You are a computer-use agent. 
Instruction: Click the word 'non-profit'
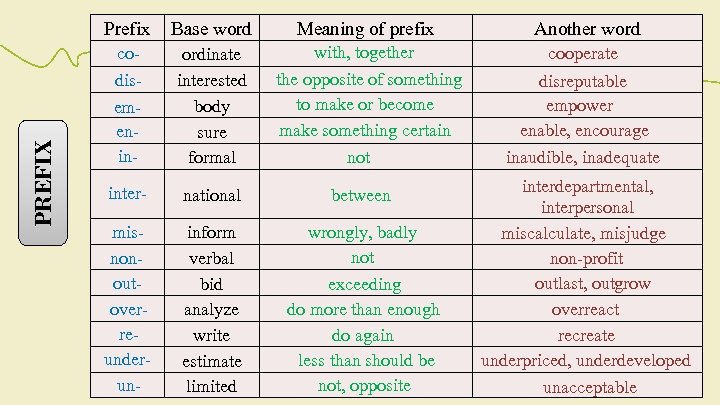586,258
